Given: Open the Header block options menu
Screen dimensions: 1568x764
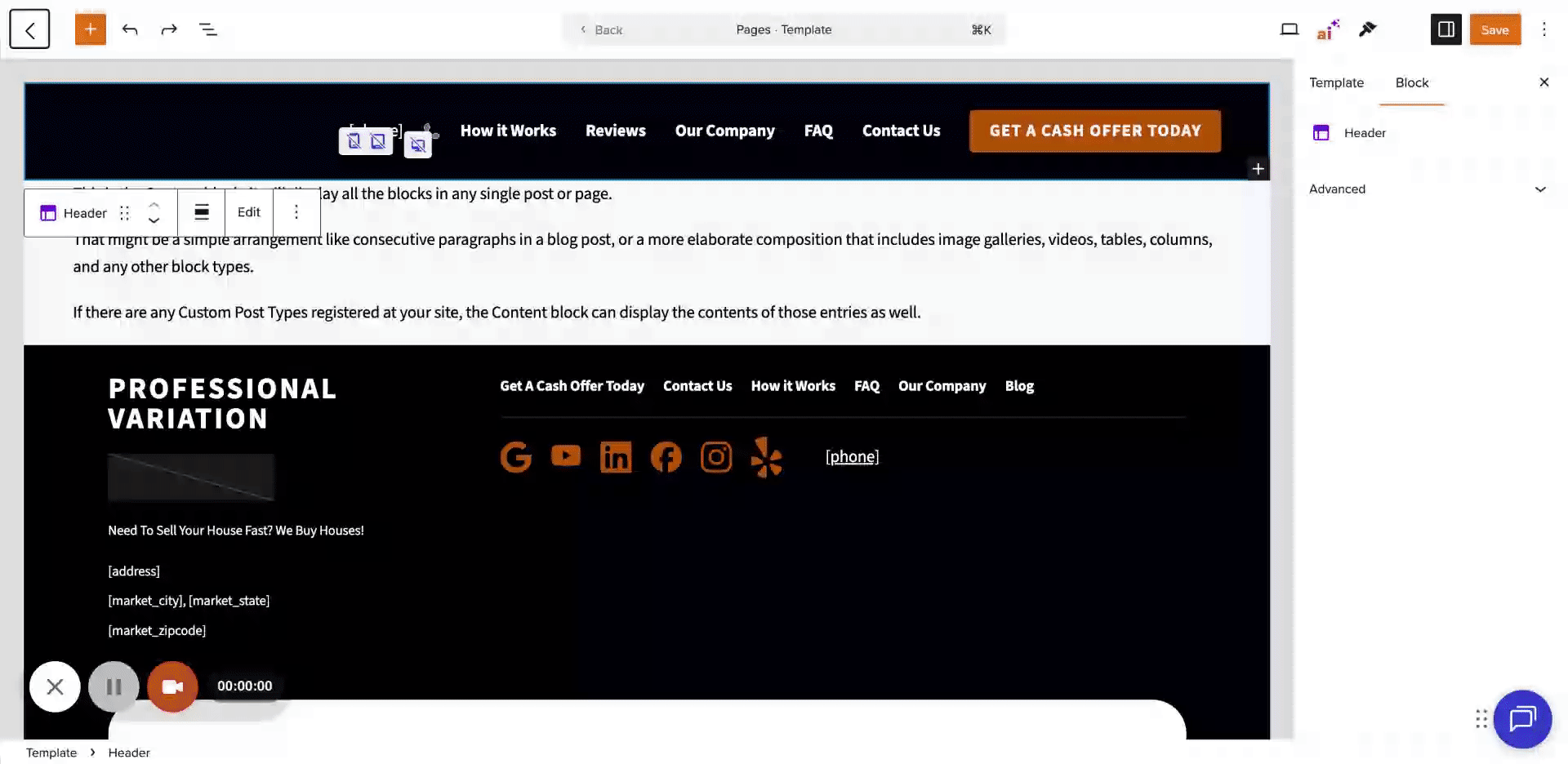Looking at the screenshot, I should tap(296, 212).
